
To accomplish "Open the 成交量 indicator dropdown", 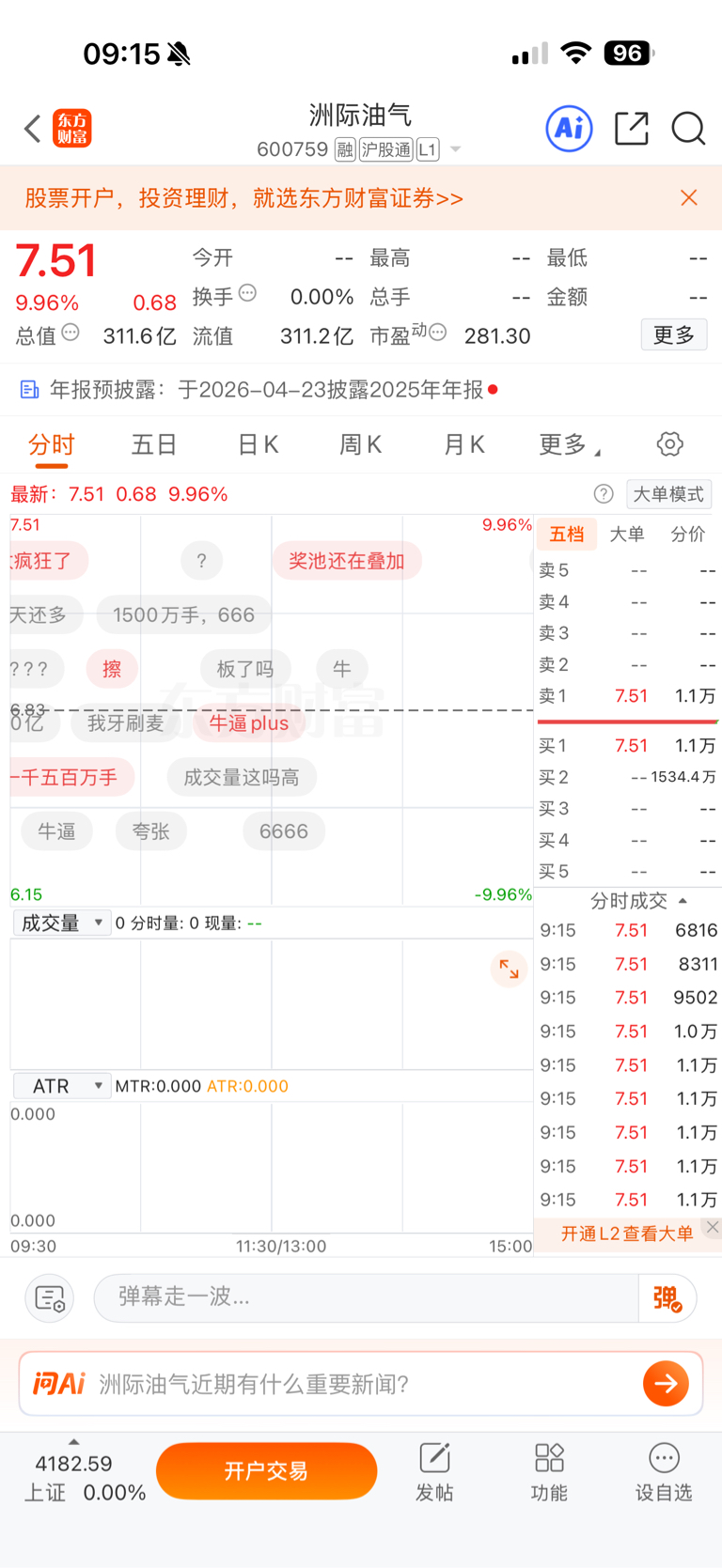I will click(x=62, y=923).
